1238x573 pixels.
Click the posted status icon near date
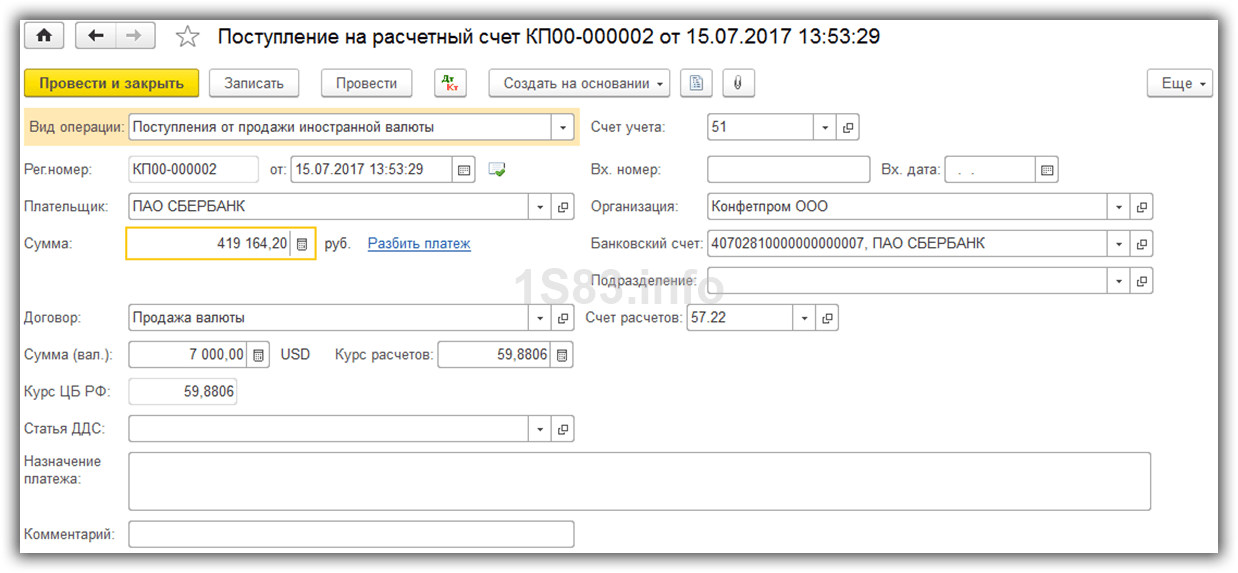pyautogui.click(x=497, y=170)
